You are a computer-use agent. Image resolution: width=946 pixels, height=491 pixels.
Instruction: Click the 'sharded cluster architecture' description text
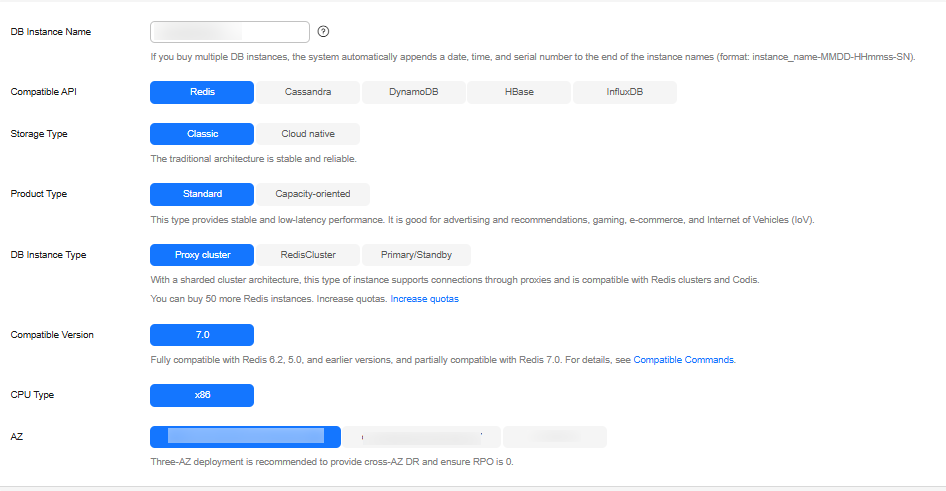pyautogui.click(x=455, y=280)
